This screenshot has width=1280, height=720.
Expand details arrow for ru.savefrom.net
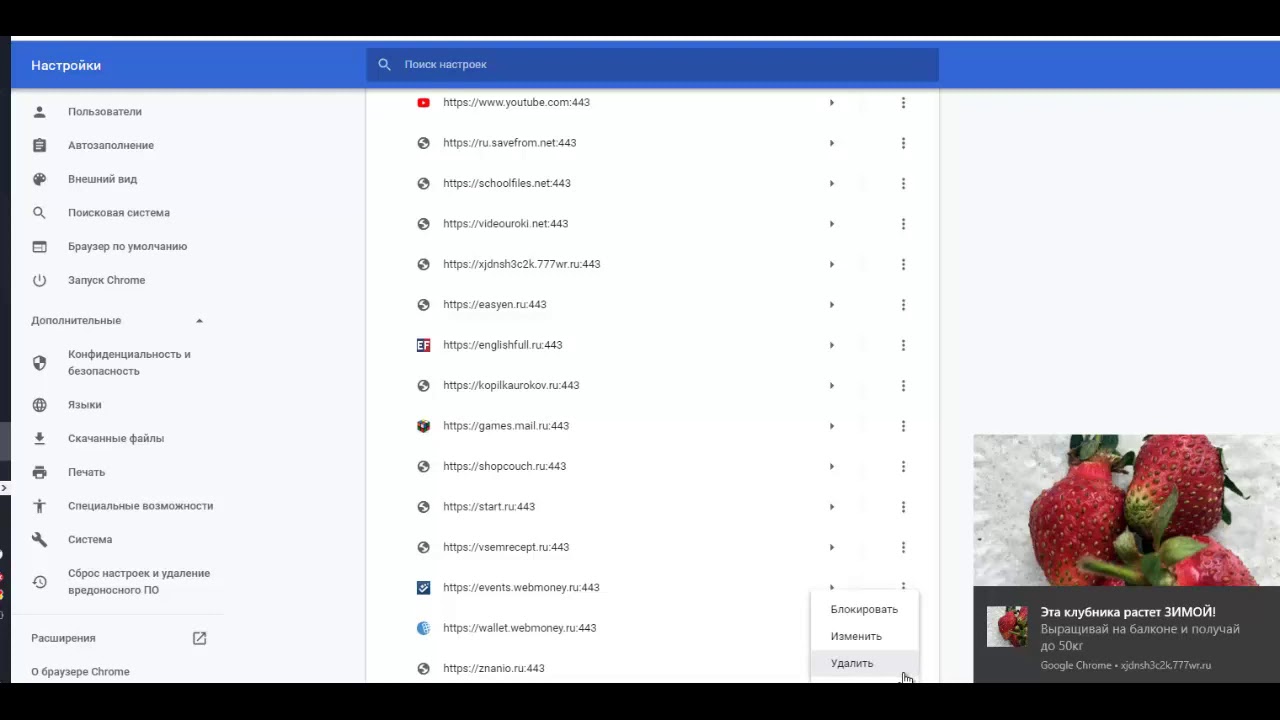click(x=831, y=143)
